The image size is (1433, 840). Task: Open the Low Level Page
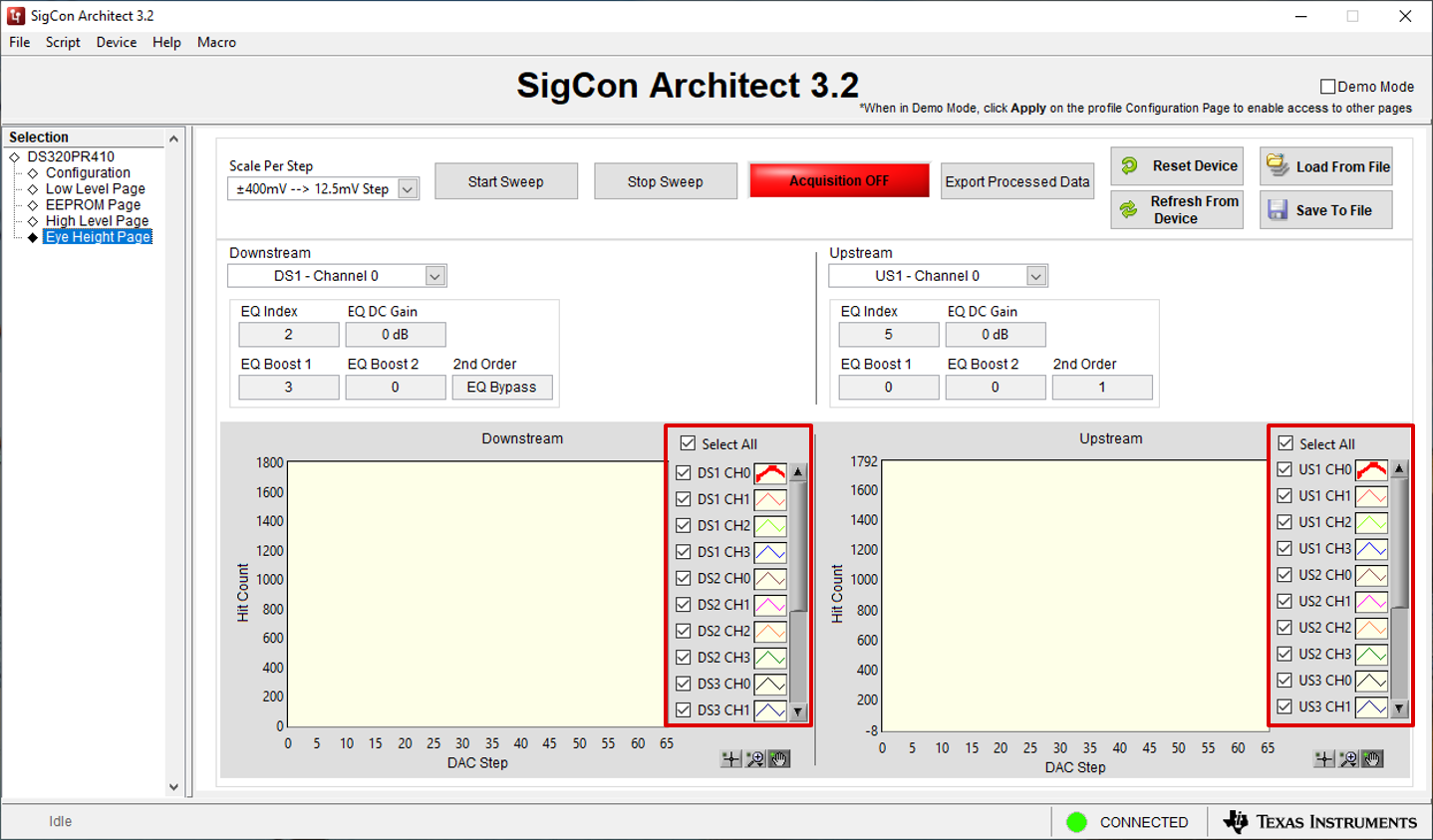coord(96,188)
